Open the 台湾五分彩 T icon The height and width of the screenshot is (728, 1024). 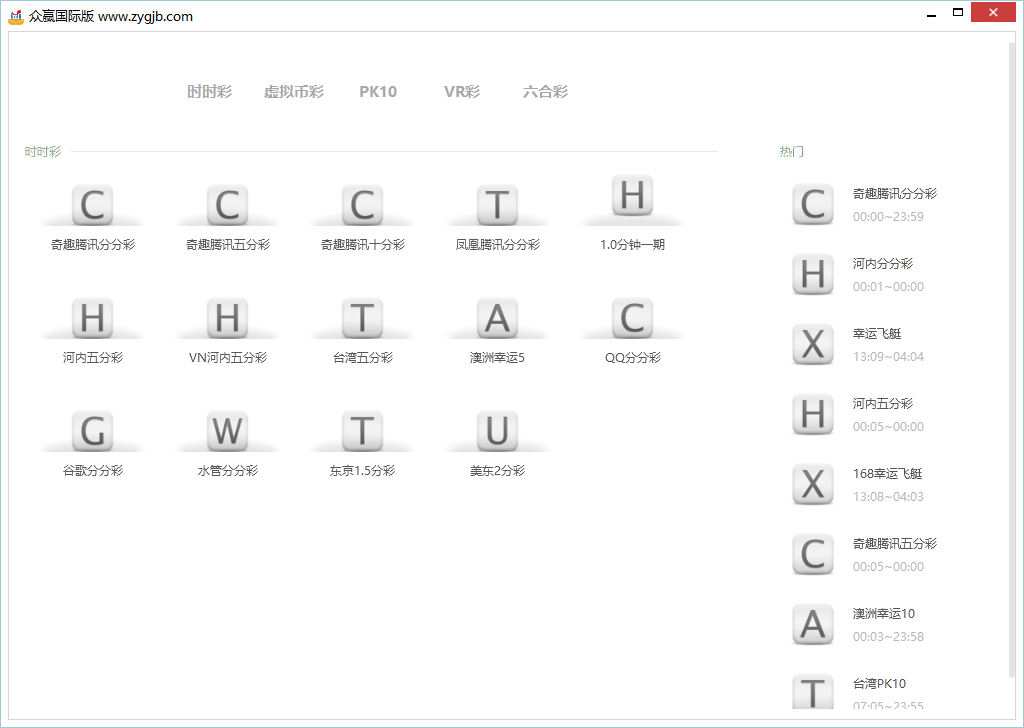pyautogui.click(x=362, y=318)
